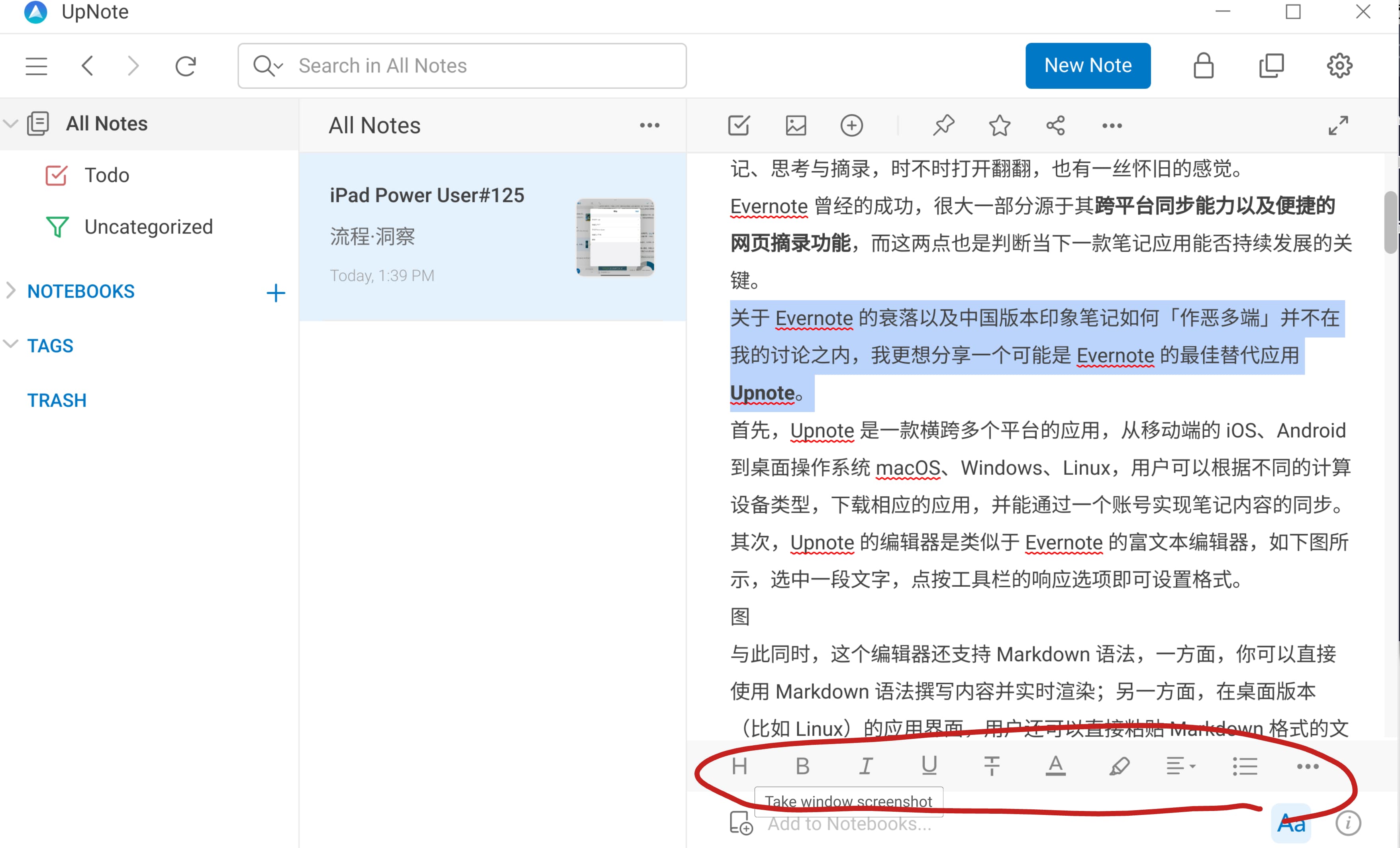
Task: Click the sync refresh icon
Action: (x=186, y=66)
